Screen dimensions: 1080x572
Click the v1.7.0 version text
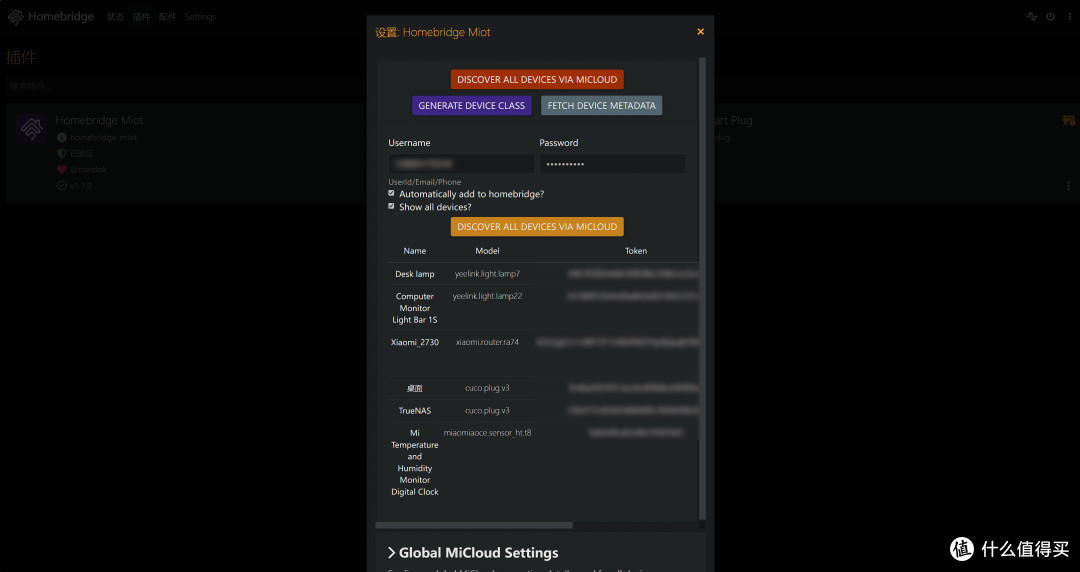[81, 185]
